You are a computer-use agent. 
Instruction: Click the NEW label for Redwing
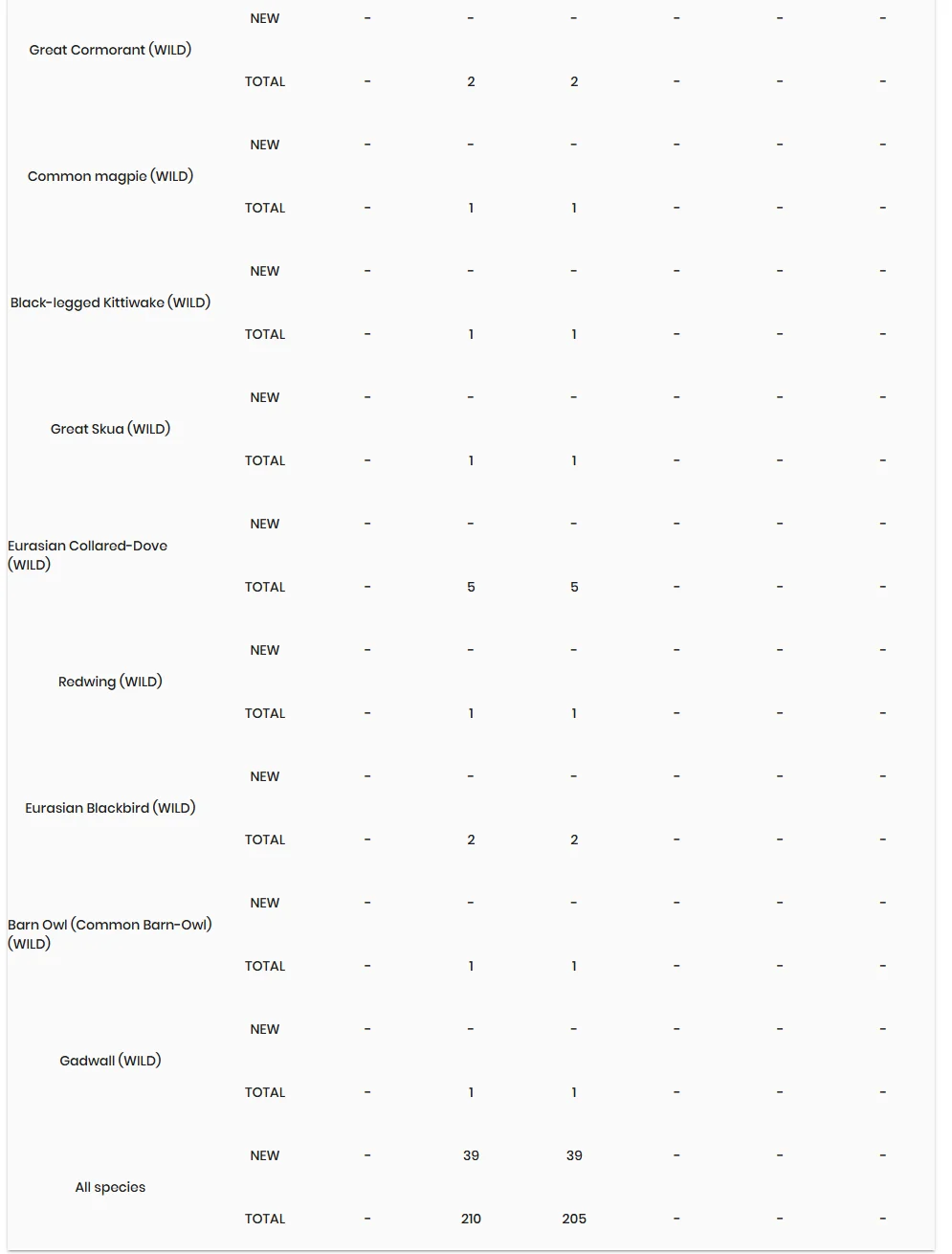click(x=265, y=650)
